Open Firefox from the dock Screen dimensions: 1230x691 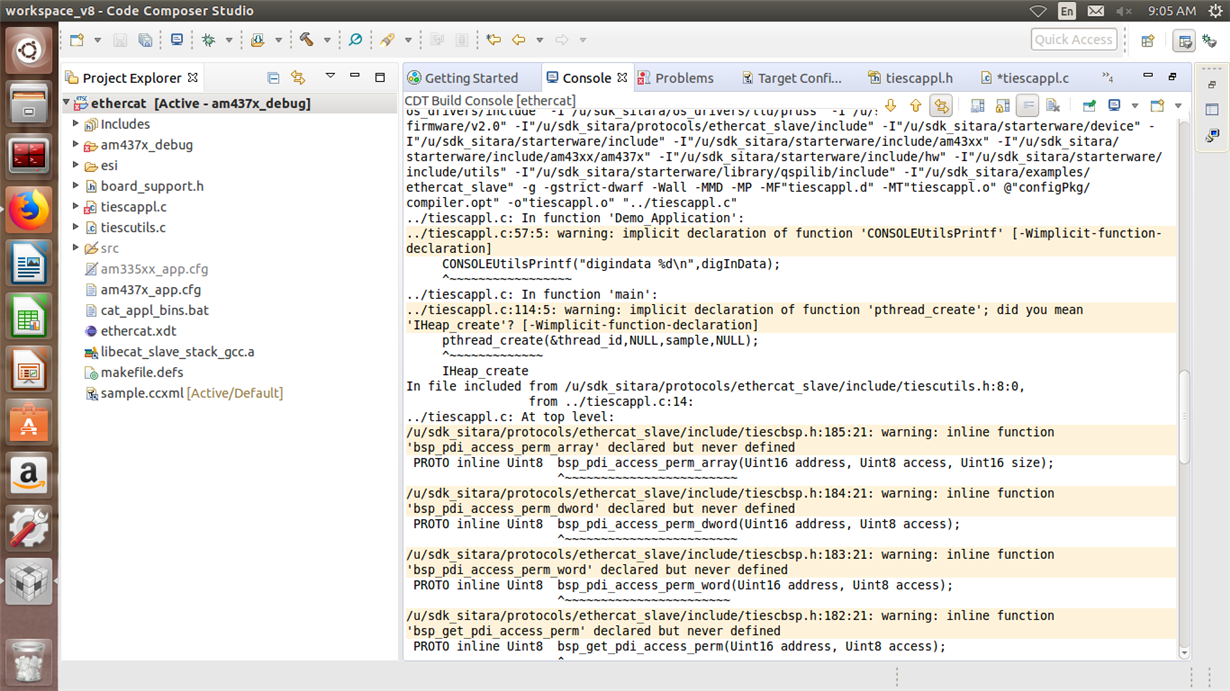(29, 210)
